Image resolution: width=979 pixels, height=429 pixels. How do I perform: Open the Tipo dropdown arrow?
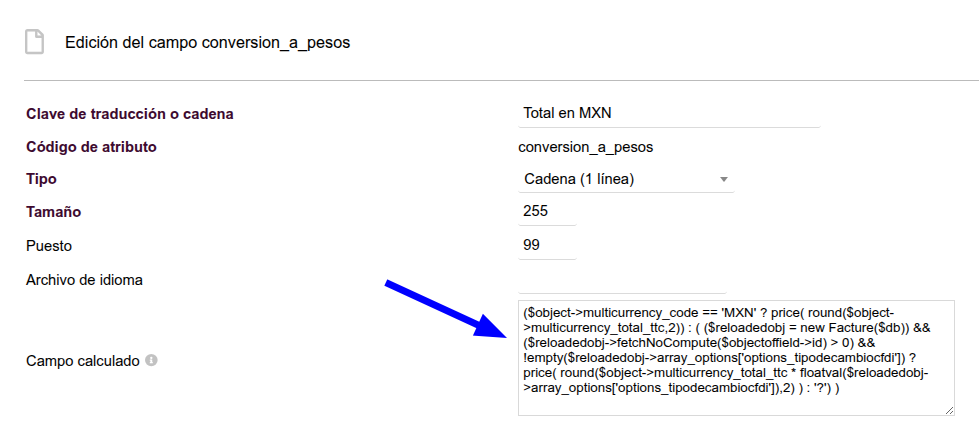(x=724, y=179)
